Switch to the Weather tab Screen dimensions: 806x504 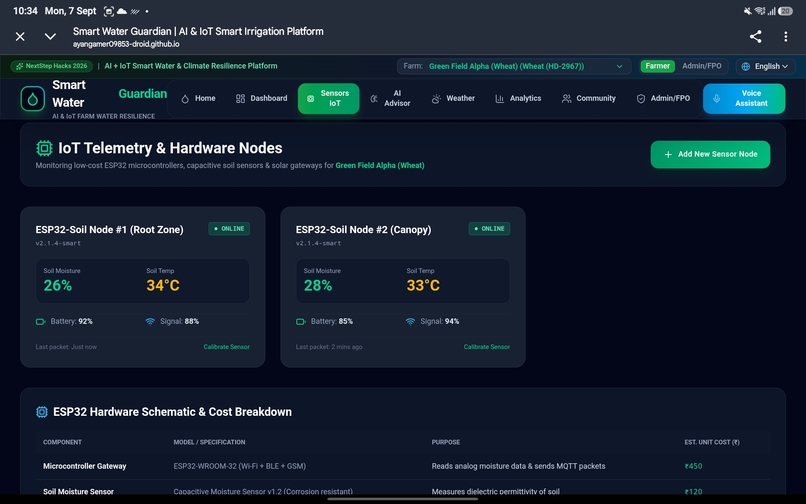[453, 98]
